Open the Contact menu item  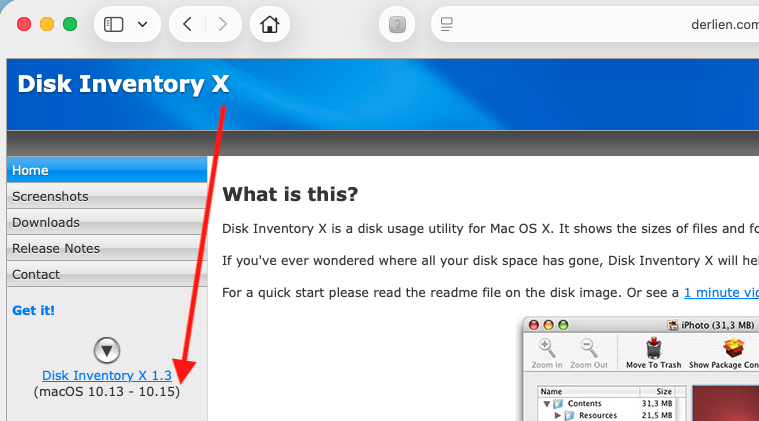pyautogui.click(x=107, y=274)
